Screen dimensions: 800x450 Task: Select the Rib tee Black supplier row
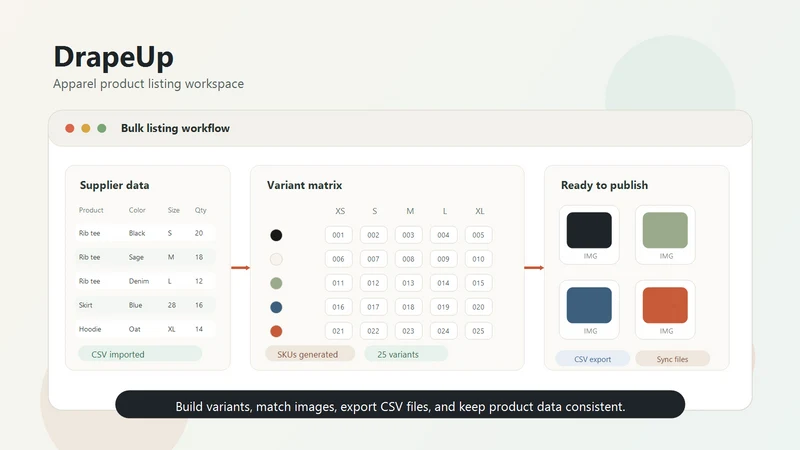point(145,233)
